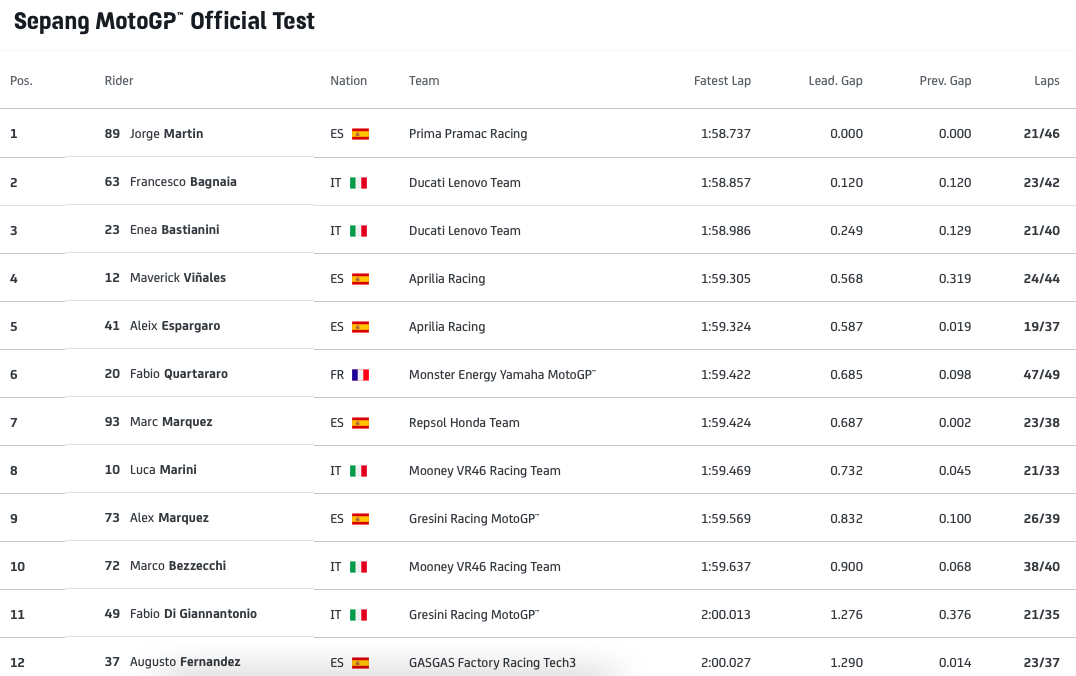
Task: Open Aleix Espargaro's rider name
Action: pyautogui.click(x=175, y=326)
